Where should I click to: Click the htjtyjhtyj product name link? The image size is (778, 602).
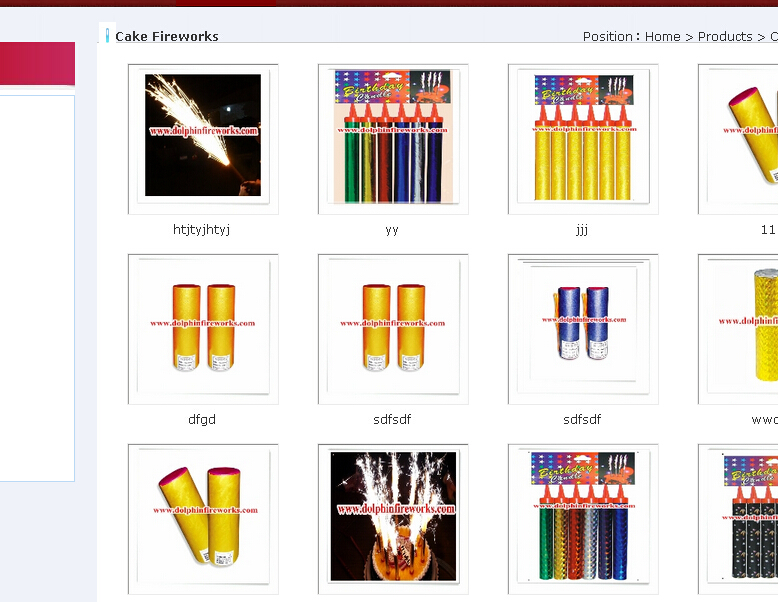coord(201,230)
